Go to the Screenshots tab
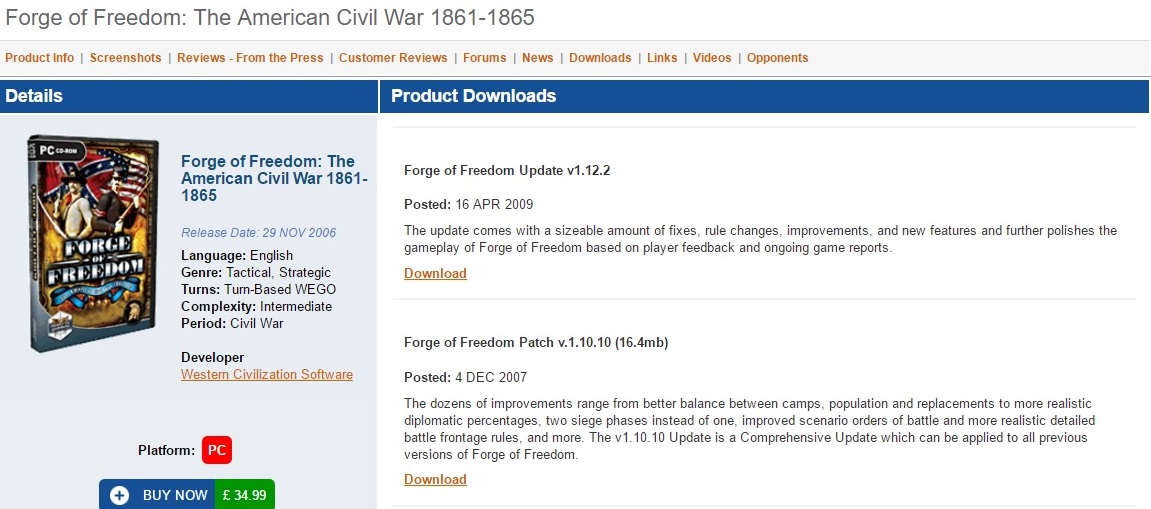 126,58
